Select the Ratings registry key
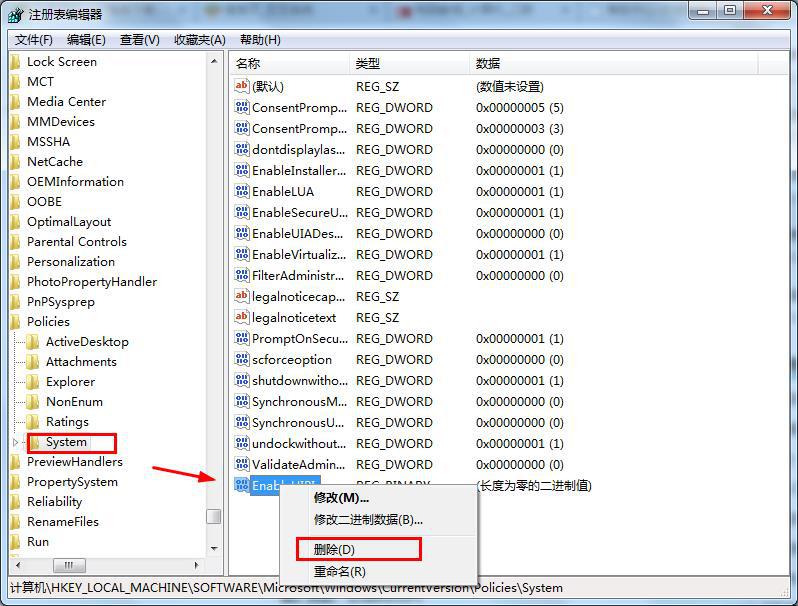Viewport: 798px width, 606px height. pyautogui.click(x=67, y=422)
